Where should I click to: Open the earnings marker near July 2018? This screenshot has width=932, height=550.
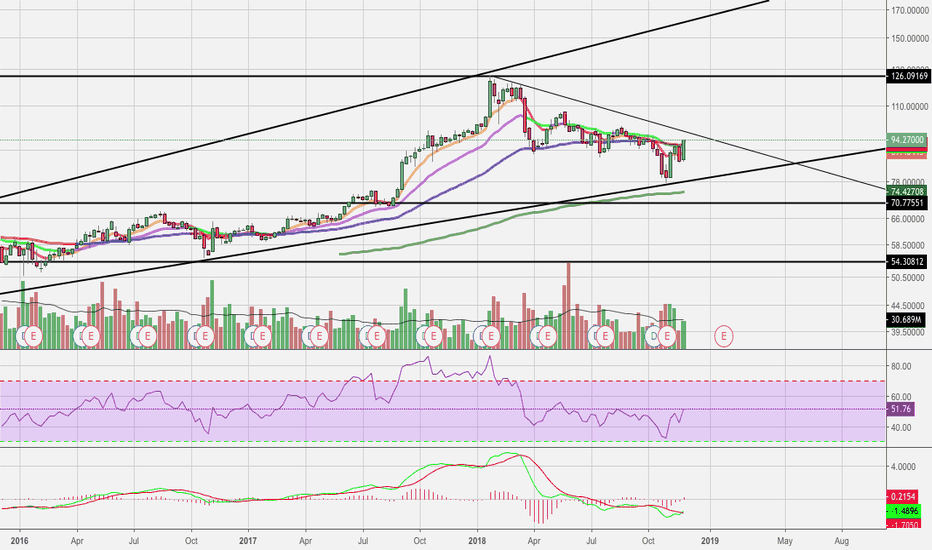[x=605, y=337]
